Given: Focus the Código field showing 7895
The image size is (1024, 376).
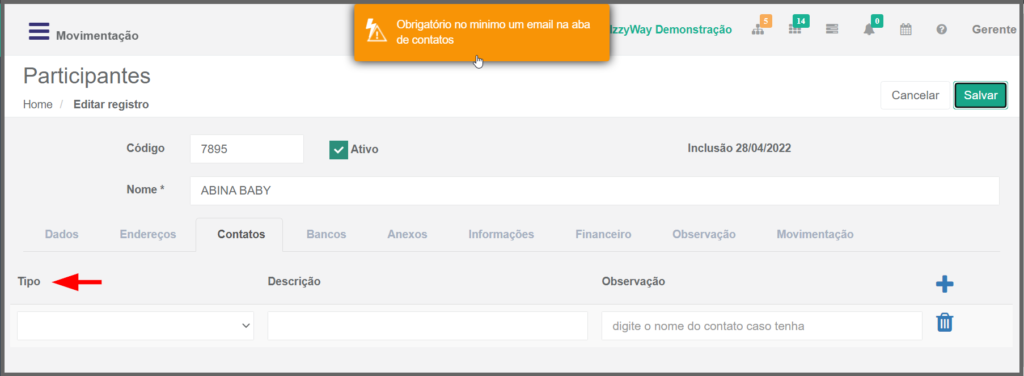Looking at the screenshot, I should click(247, 149).
